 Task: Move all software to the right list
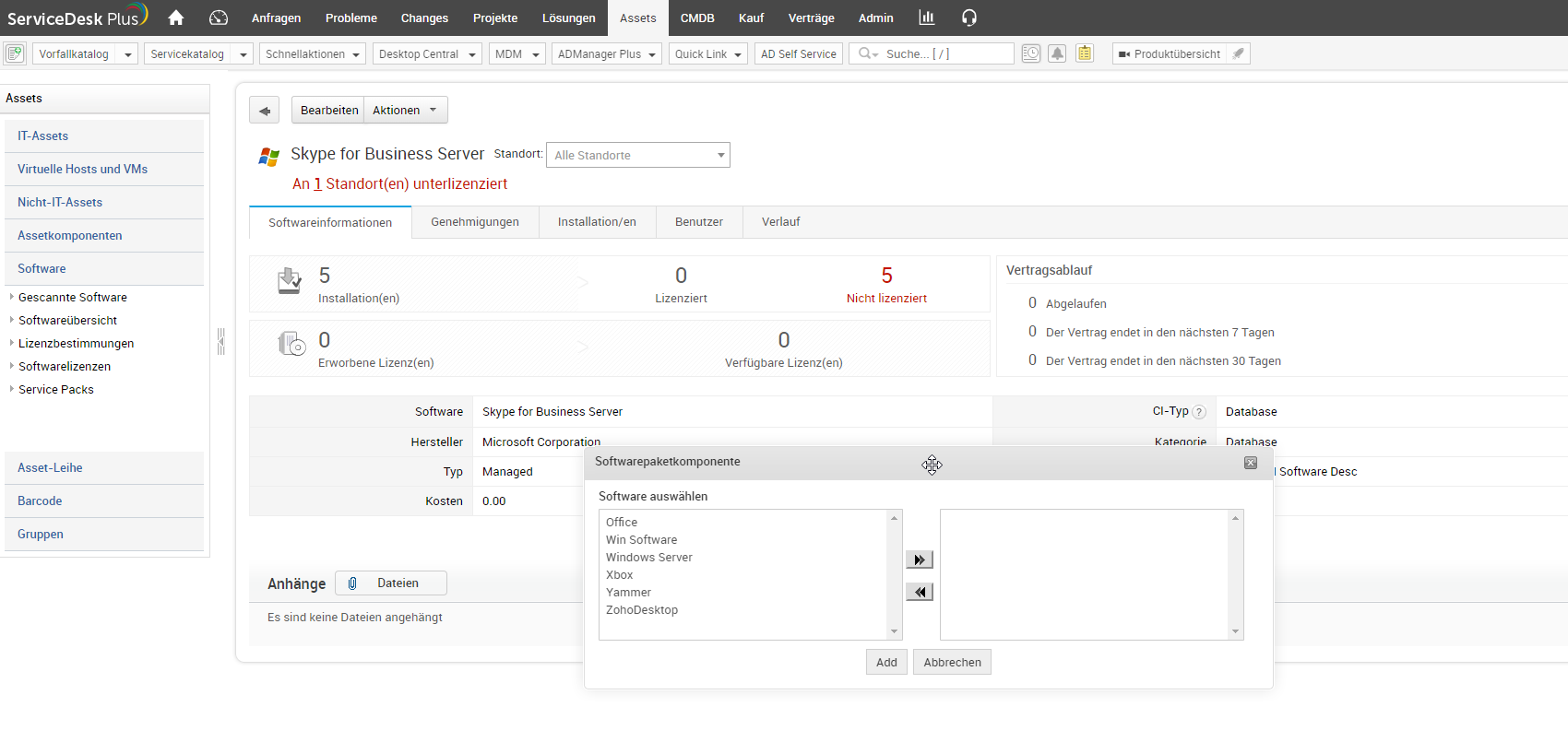coord(920,559)
